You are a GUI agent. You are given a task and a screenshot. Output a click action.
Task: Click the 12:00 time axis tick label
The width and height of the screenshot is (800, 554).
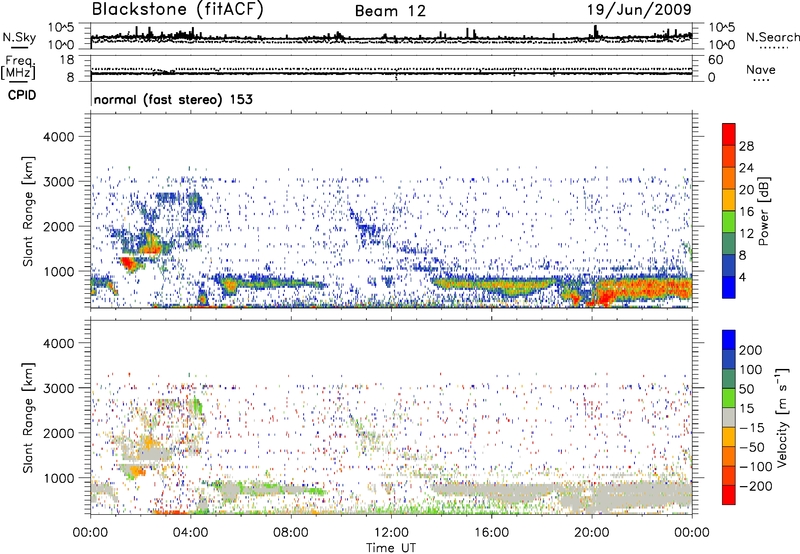point(391,533)
